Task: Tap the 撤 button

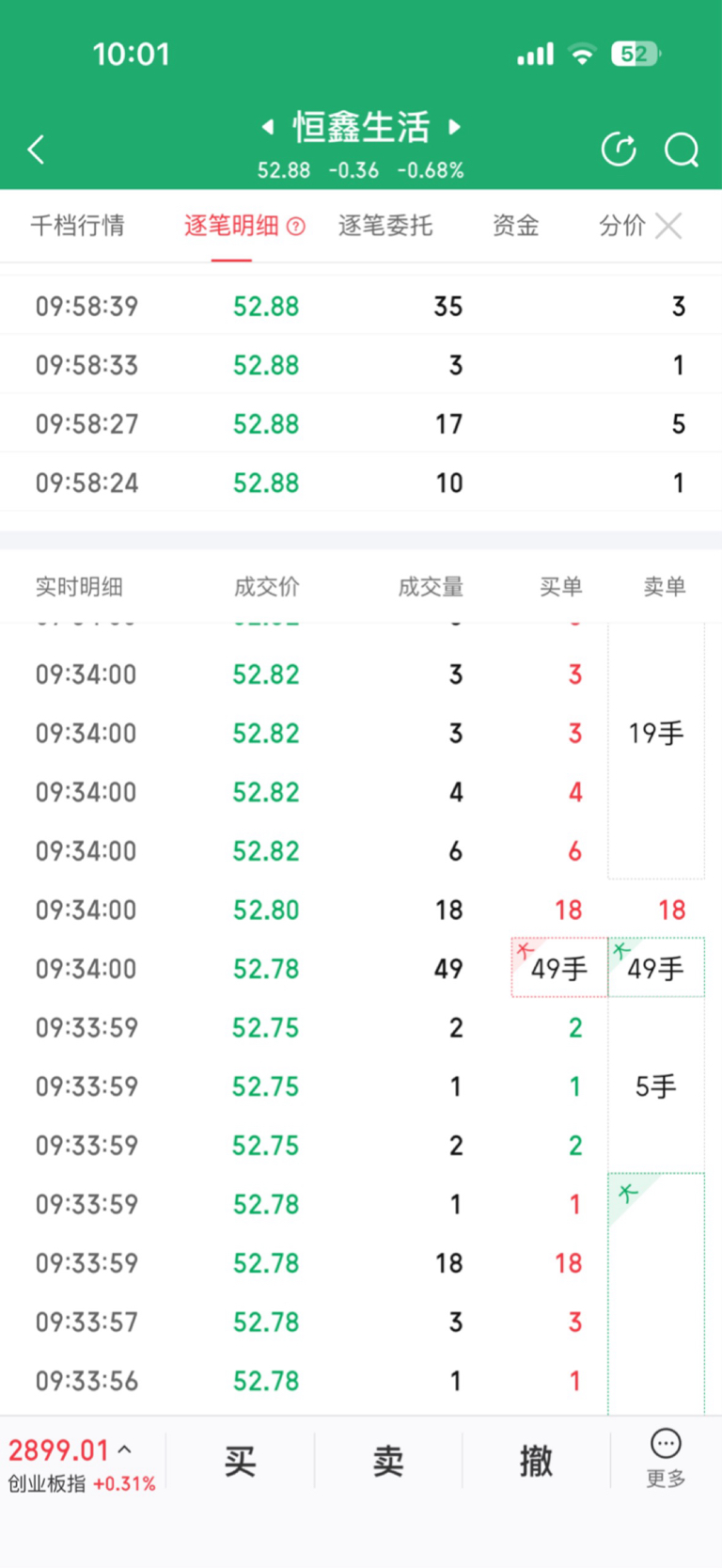Action: 536,1461
